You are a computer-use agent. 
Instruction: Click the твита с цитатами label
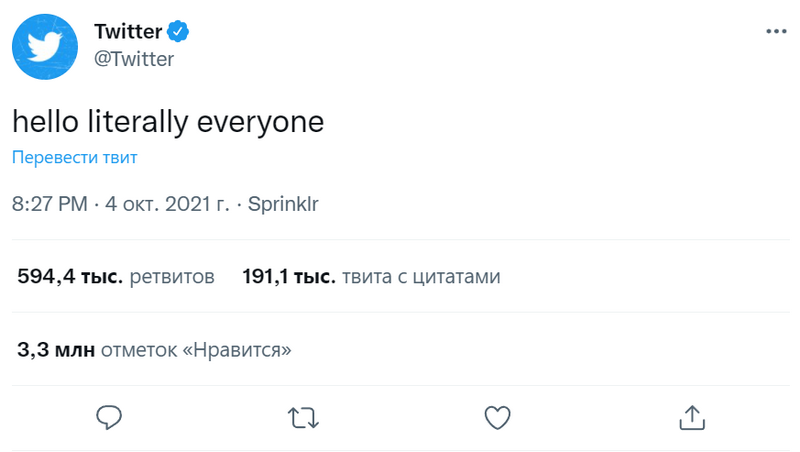[421, 277]
